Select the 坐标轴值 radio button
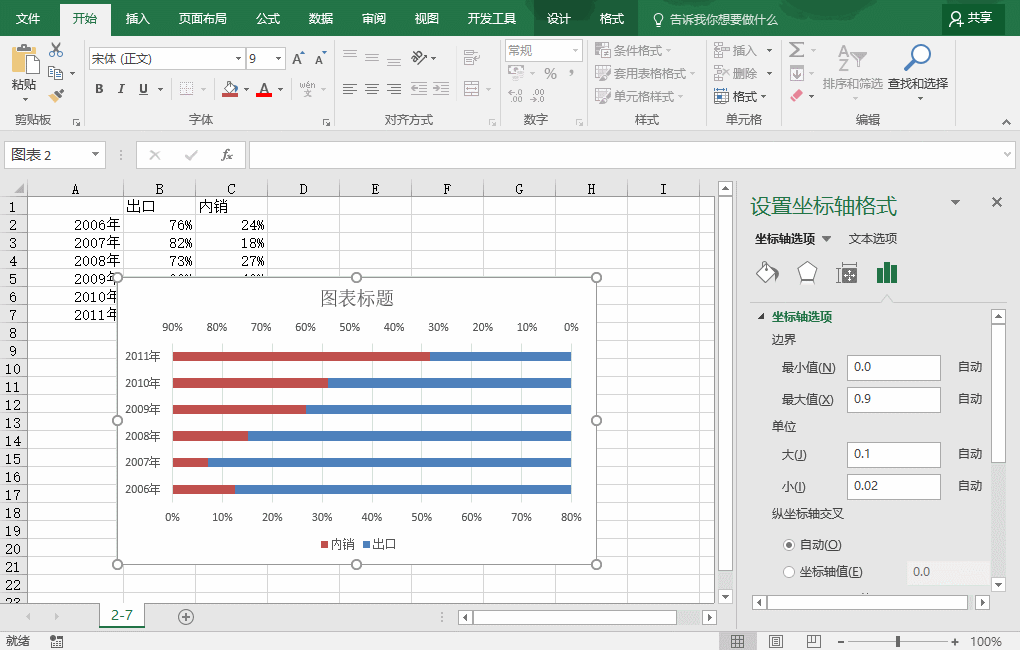The image size is (1020, 650). pos(789,572)
